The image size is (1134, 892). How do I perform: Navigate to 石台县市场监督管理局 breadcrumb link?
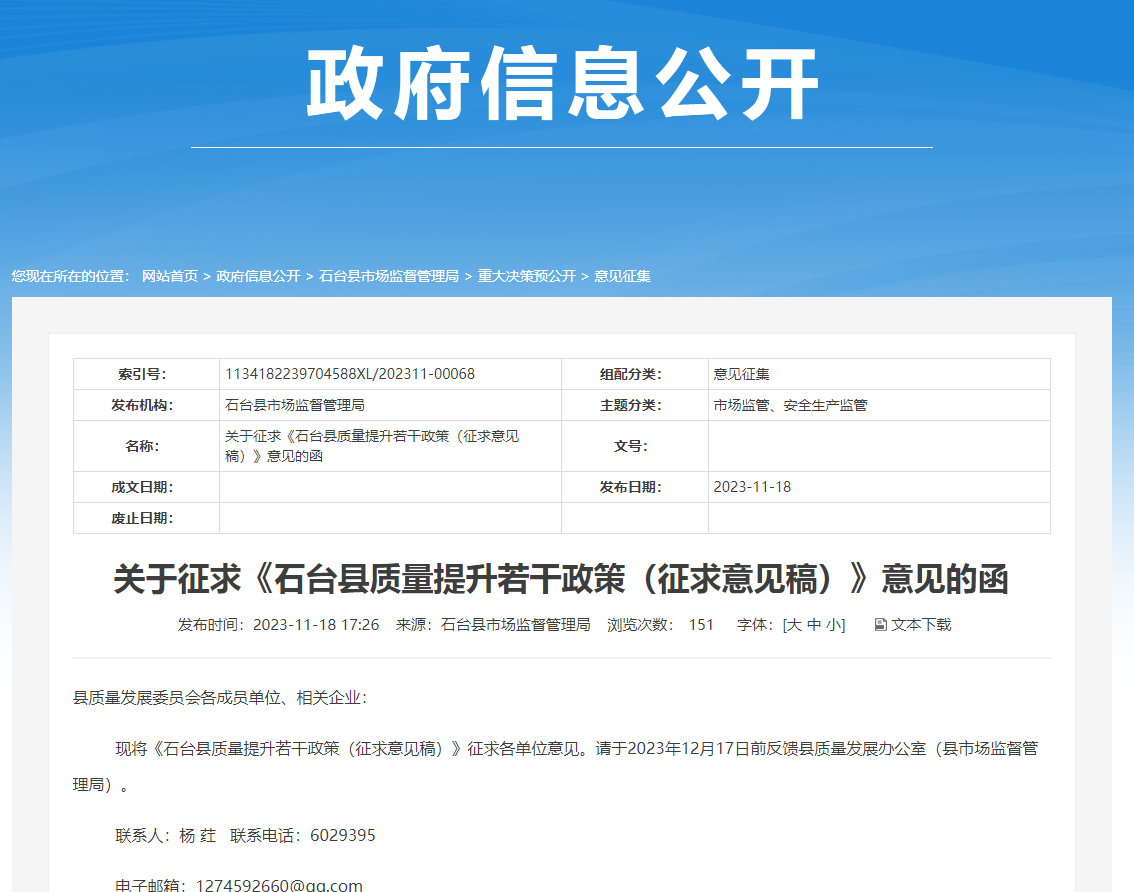(388, 276)
